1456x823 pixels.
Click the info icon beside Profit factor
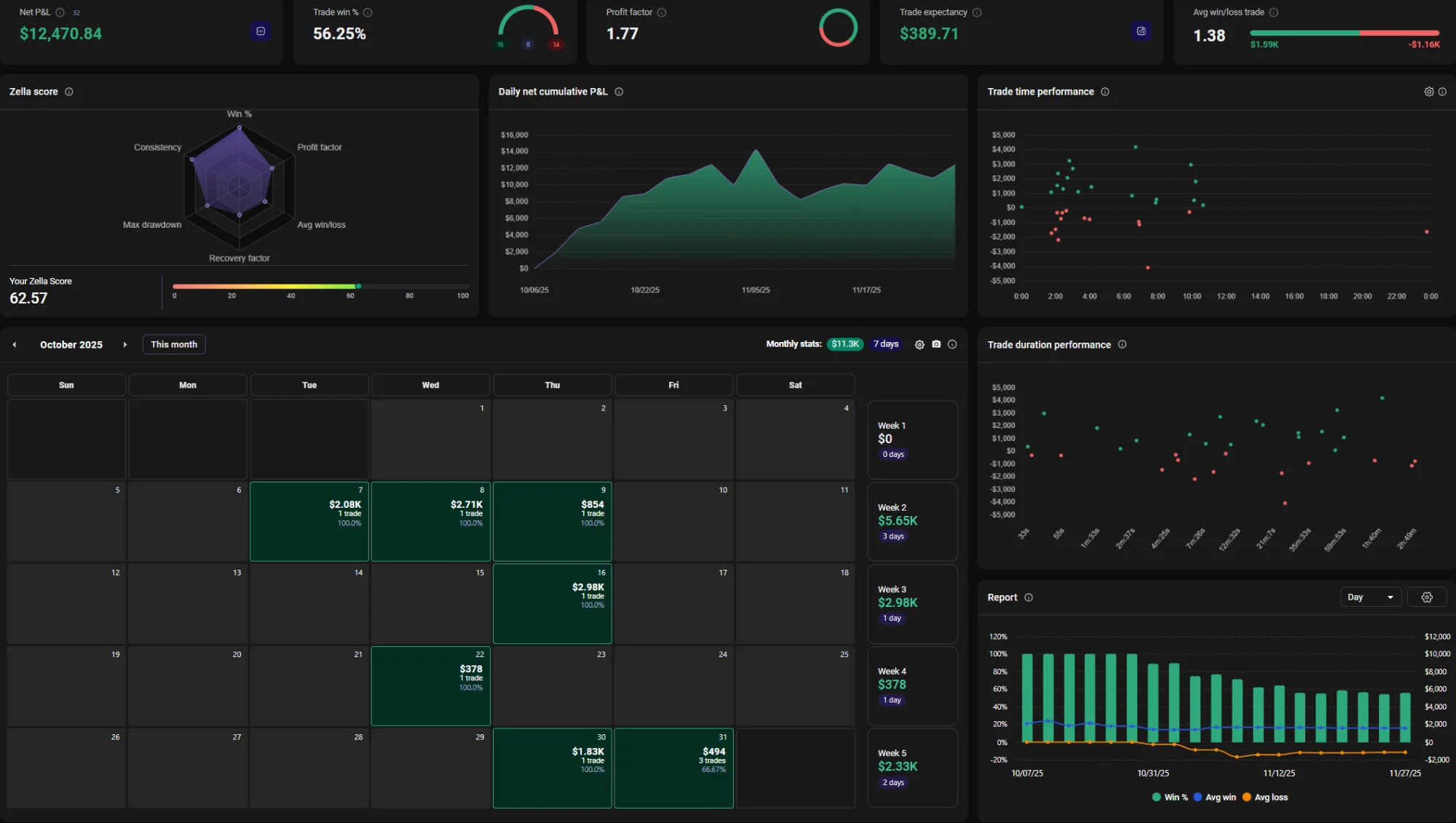pyautogui.click(x=661, y=12)
